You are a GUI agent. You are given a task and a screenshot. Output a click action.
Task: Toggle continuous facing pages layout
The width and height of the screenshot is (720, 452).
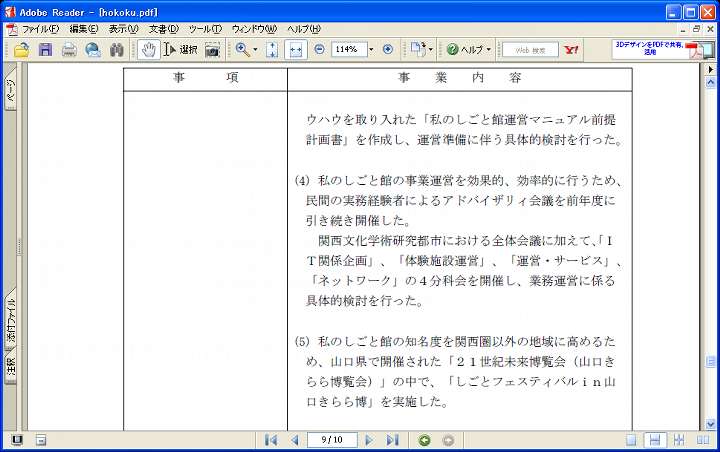[679, 440]
